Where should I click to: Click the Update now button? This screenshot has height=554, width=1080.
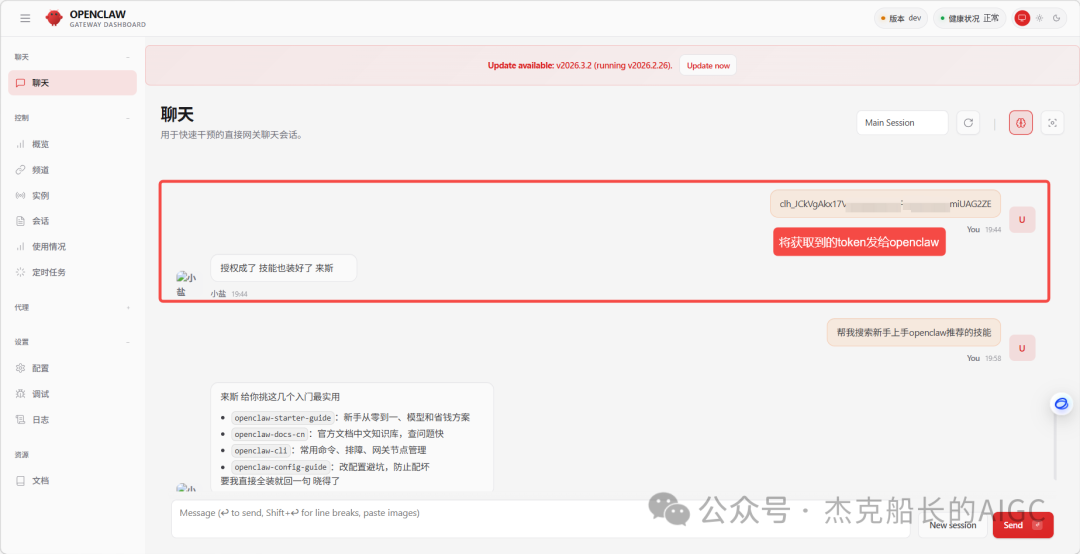pos(708,65)
